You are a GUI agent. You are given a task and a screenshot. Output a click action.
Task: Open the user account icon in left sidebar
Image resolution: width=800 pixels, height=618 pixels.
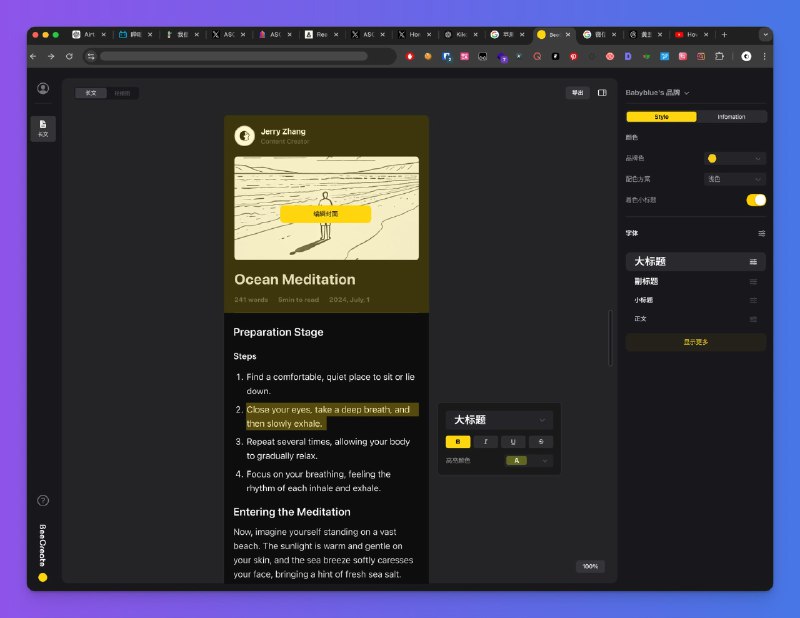43,88
